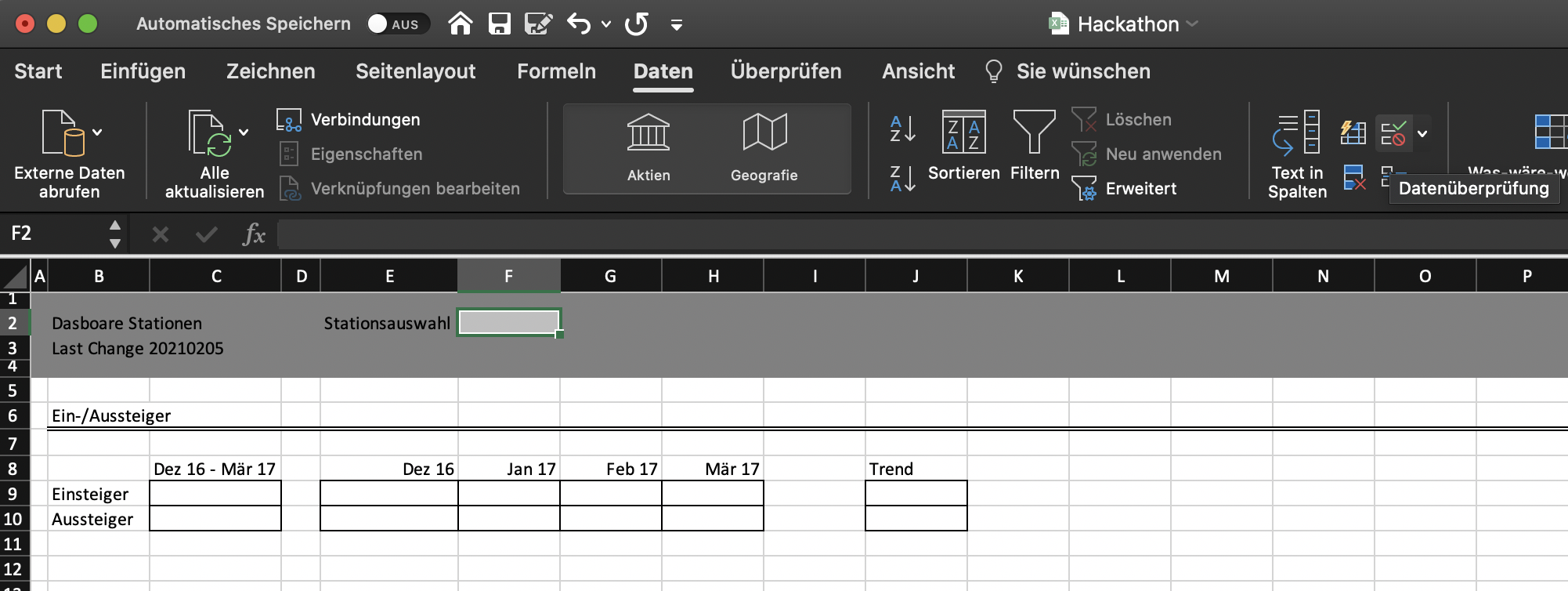The width and height of the screenshot is (1568, 591).
Task: Select column G header
Action: point(610,276)
